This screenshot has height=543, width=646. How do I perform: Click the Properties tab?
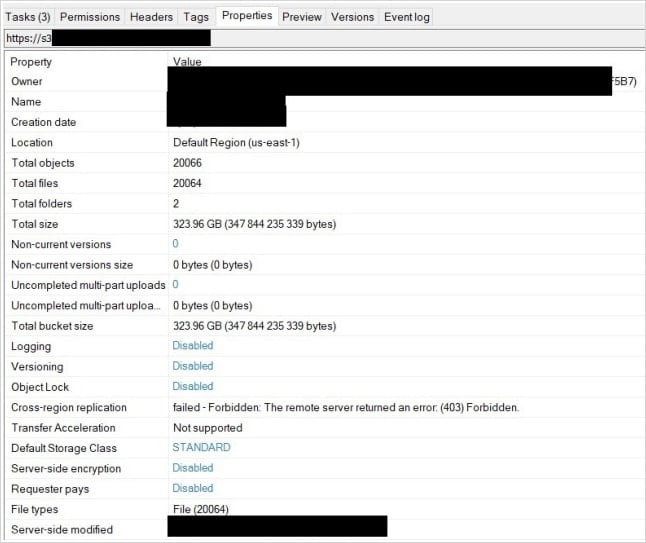tap(246, 16)
